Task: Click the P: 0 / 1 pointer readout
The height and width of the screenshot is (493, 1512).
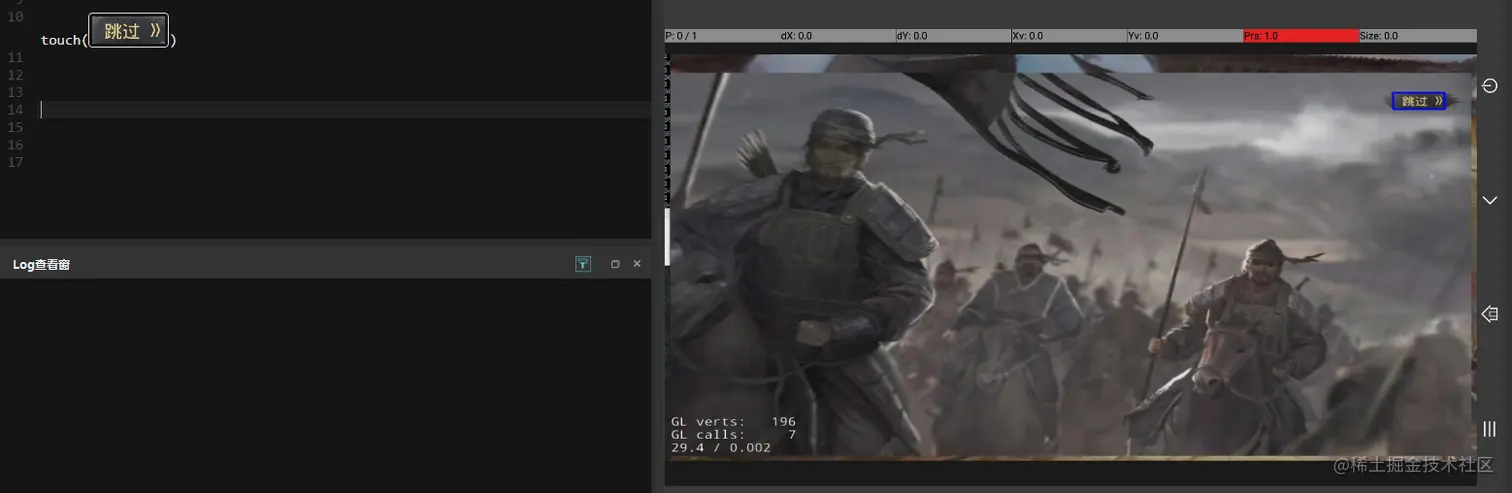Action: (681, 36)
